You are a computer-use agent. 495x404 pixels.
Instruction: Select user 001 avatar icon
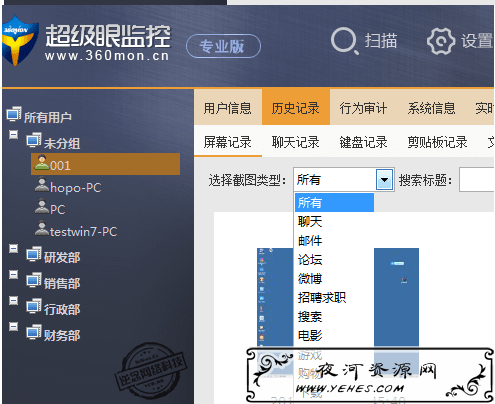[42, 163]
